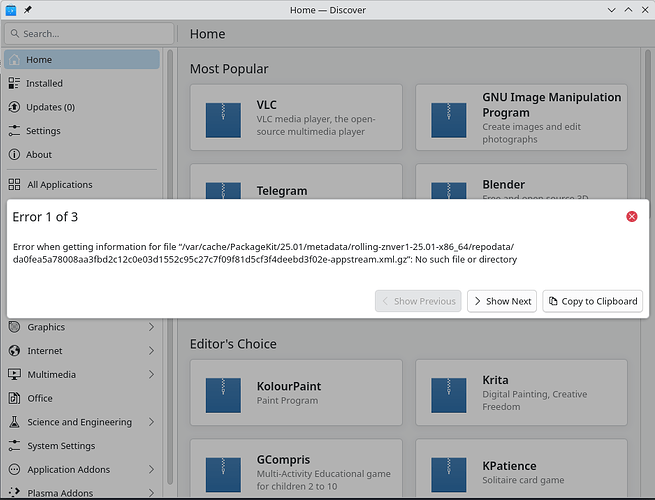655x500 pixels.
Task: Click the System Settings sliders icon
Action: click(x=14, y=446)
